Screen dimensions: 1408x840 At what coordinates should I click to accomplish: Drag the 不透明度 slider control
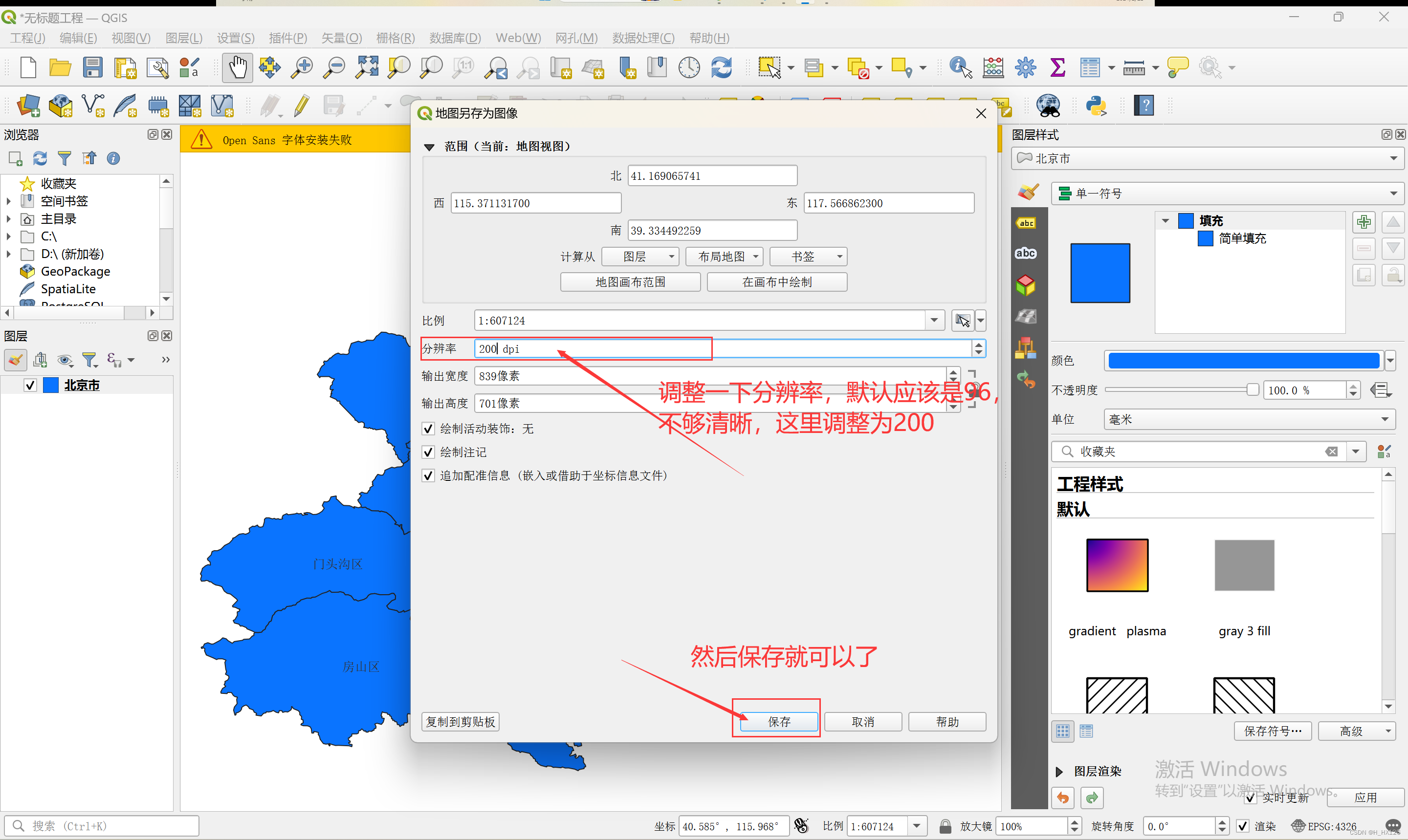coord(1254,390)
